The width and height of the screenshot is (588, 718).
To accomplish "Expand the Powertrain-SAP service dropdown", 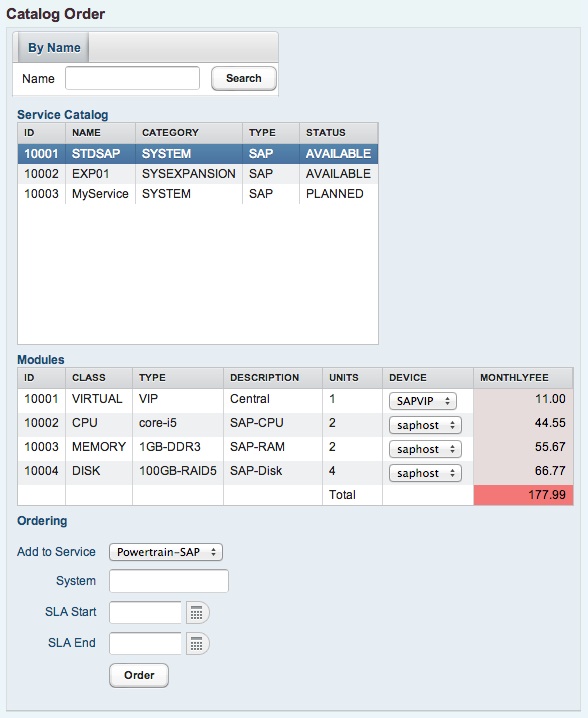I will [x=166, y=552].
